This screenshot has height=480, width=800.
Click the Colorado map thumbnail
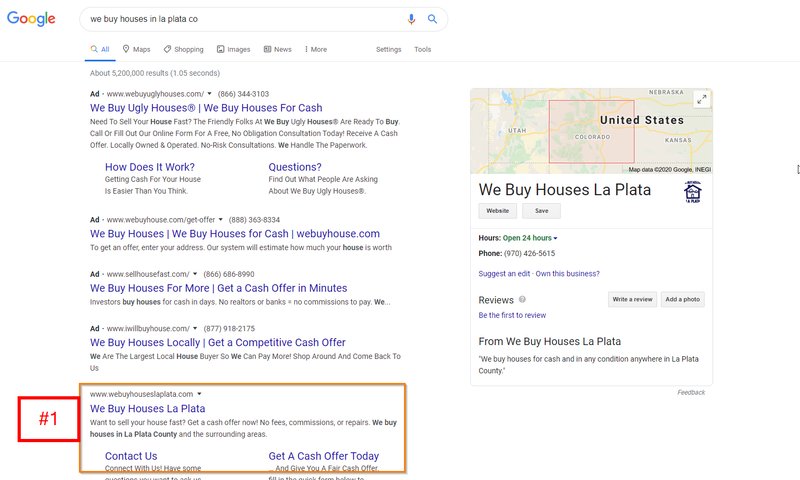[591, 131]
